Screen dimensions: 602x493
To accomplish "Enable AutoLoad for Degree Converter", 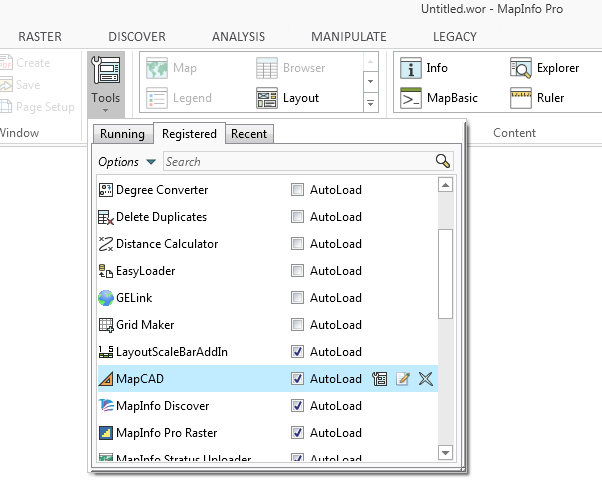I will (x=298, y=190).
